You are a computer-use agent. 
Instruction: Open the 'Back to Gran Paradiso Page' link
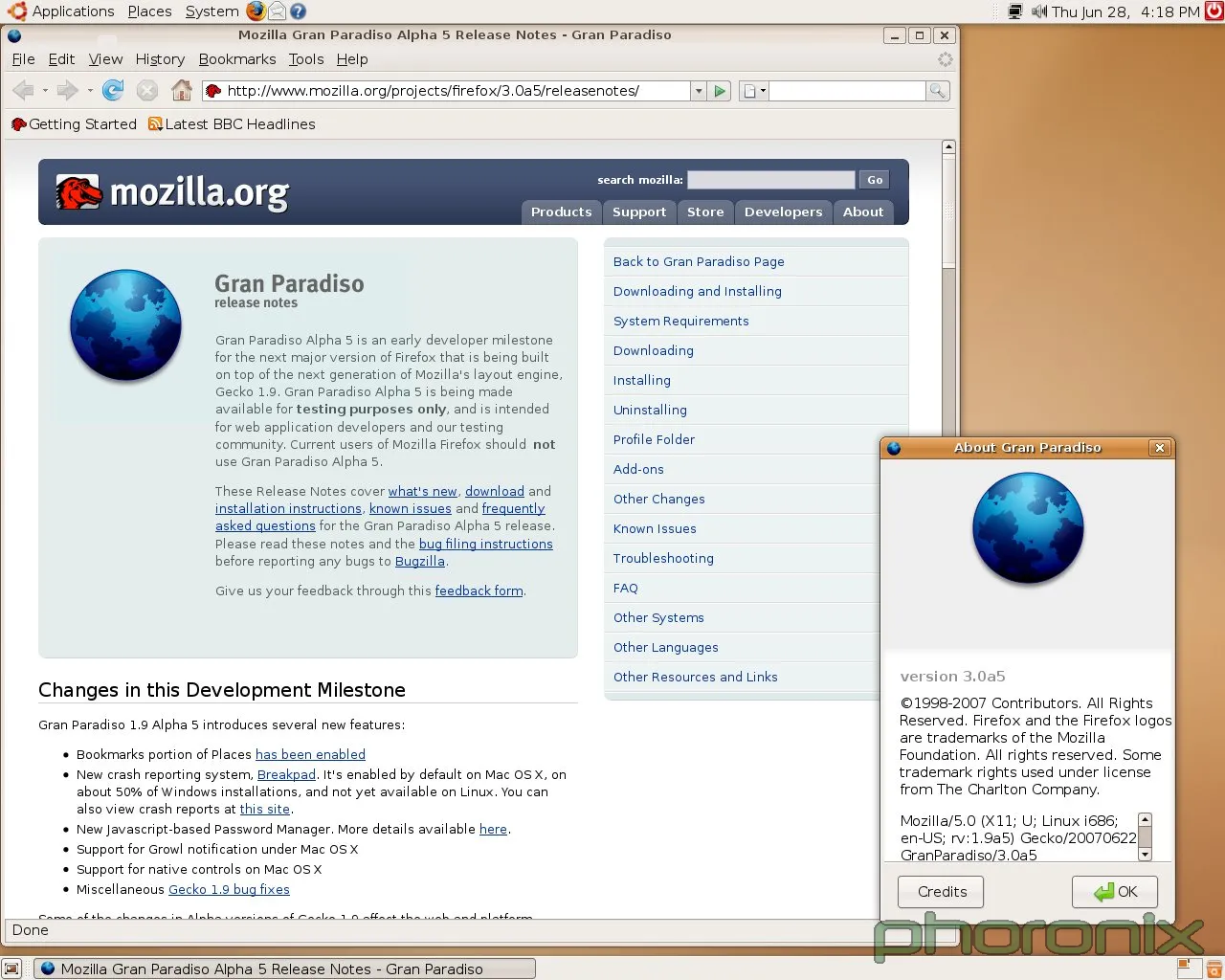click(699, 261)
